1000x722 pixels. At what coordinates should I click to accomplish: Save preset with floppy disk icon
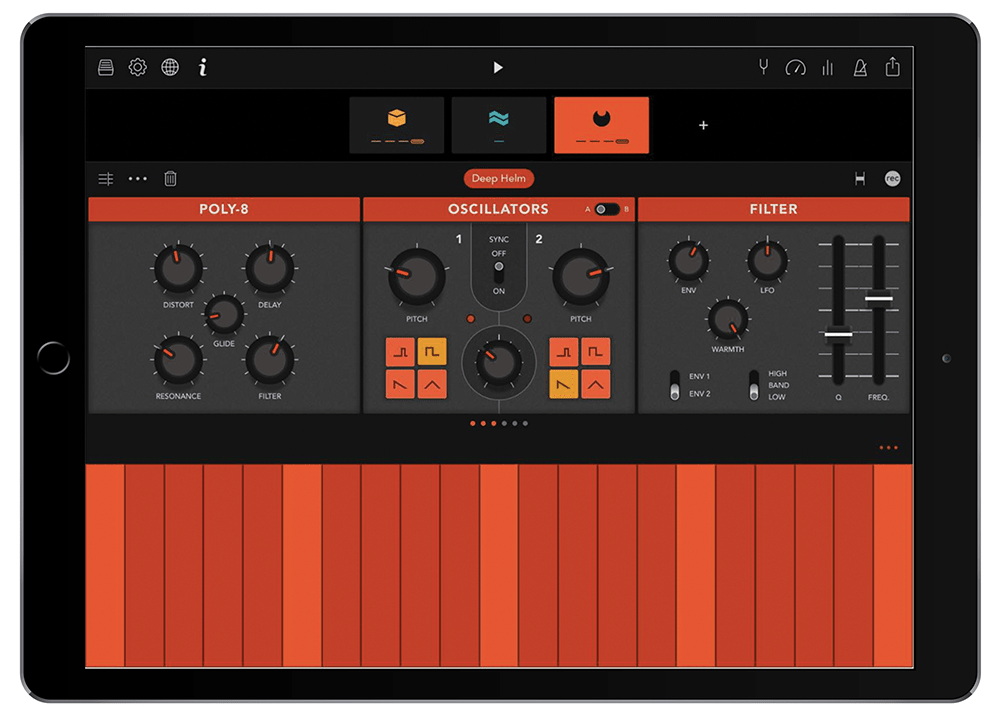860,179
